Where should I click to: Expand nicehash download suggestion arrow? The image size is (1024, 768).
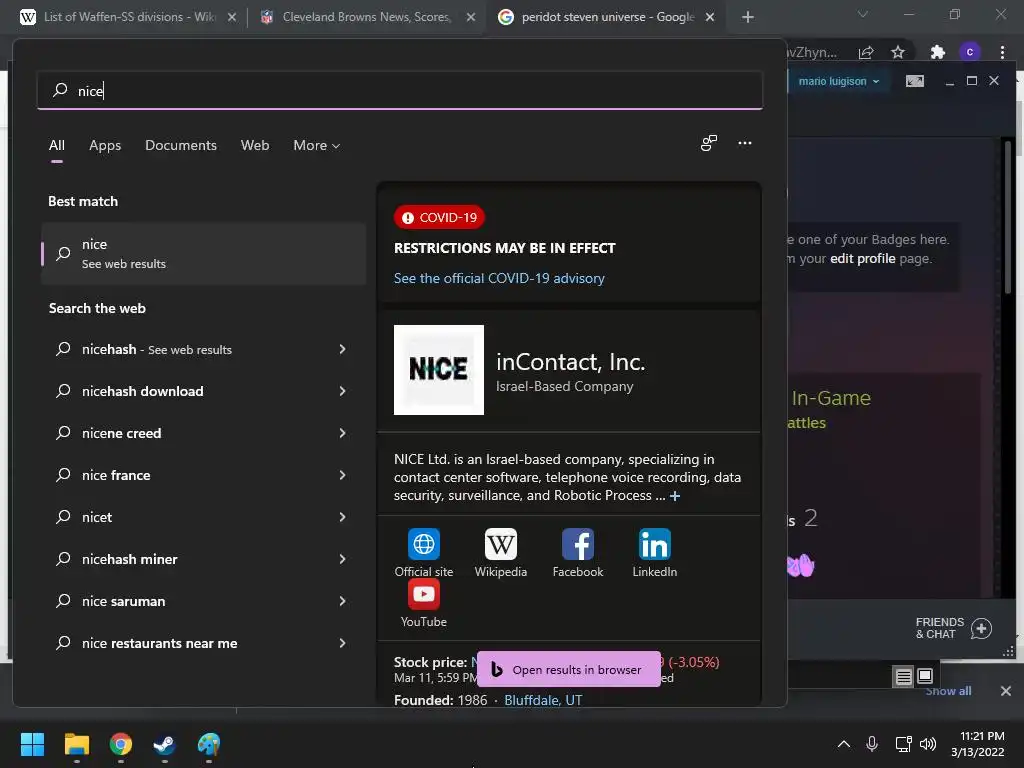pos(342,391)
